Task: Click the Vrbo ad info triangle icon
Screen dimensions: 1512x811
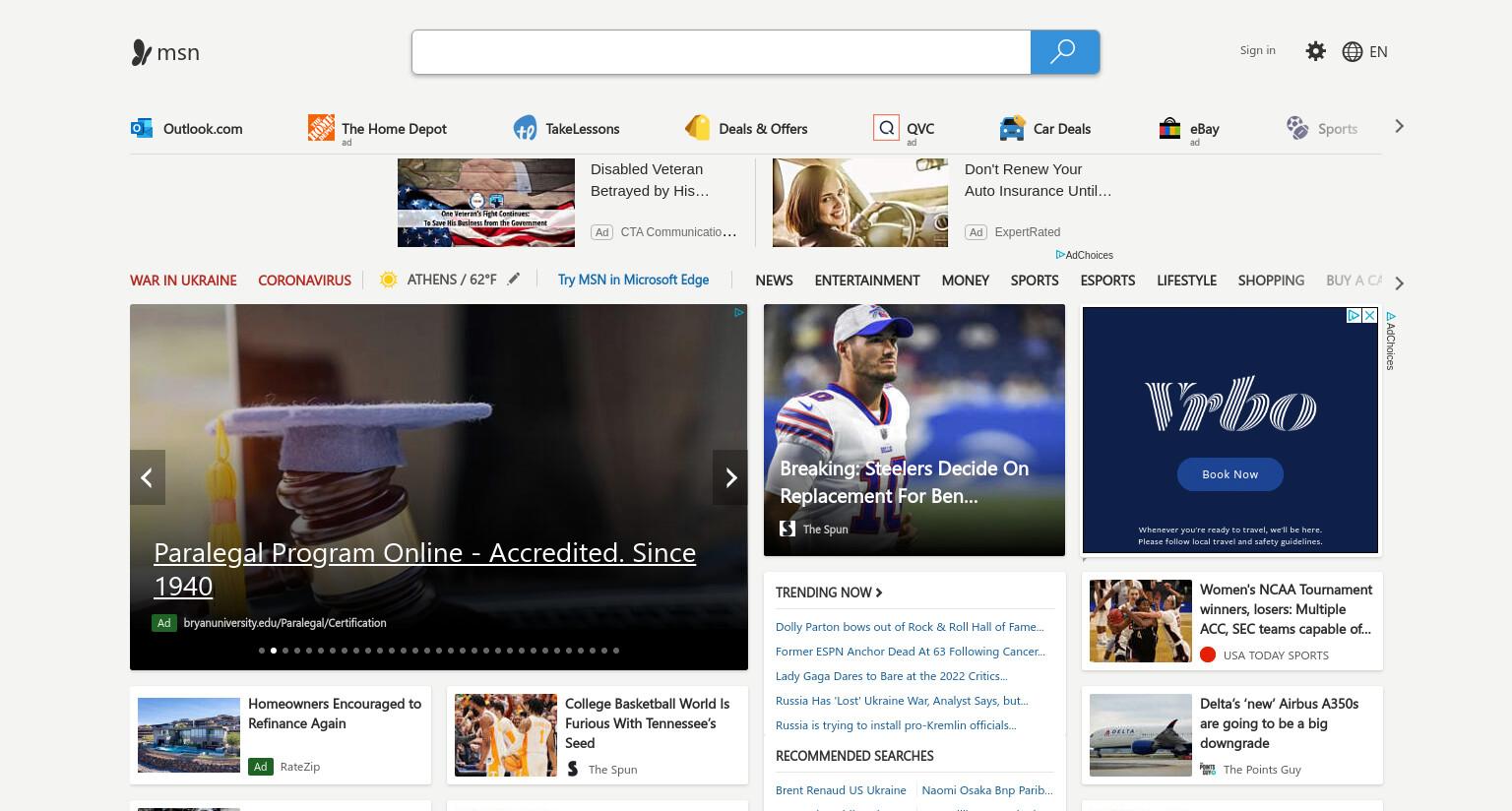Action: (x=1354, y=315)
